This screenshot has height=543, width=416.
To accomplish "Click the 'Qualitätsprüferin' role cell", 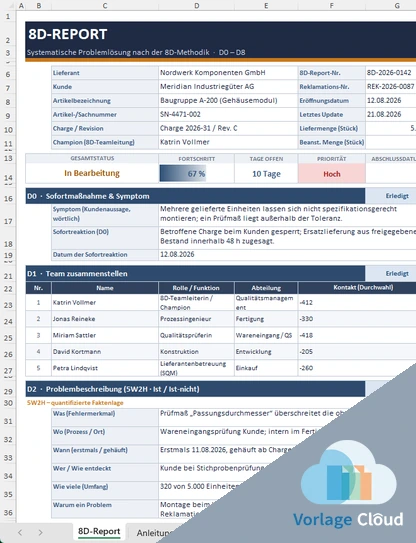I will click(196, 335).
